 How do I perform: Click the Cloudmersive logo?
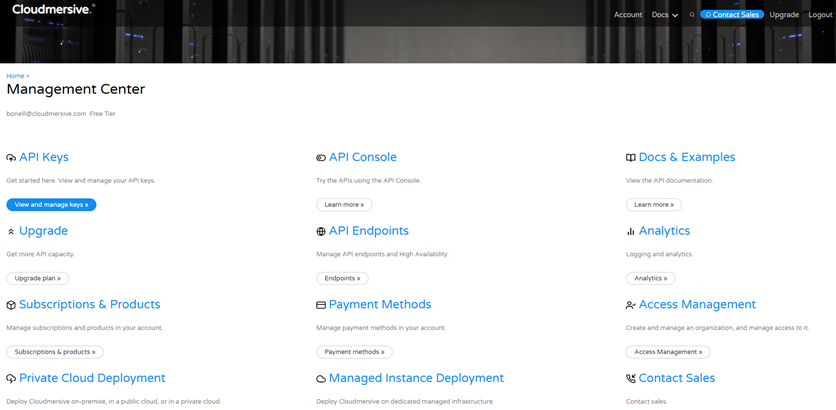[x=53, y=9]
